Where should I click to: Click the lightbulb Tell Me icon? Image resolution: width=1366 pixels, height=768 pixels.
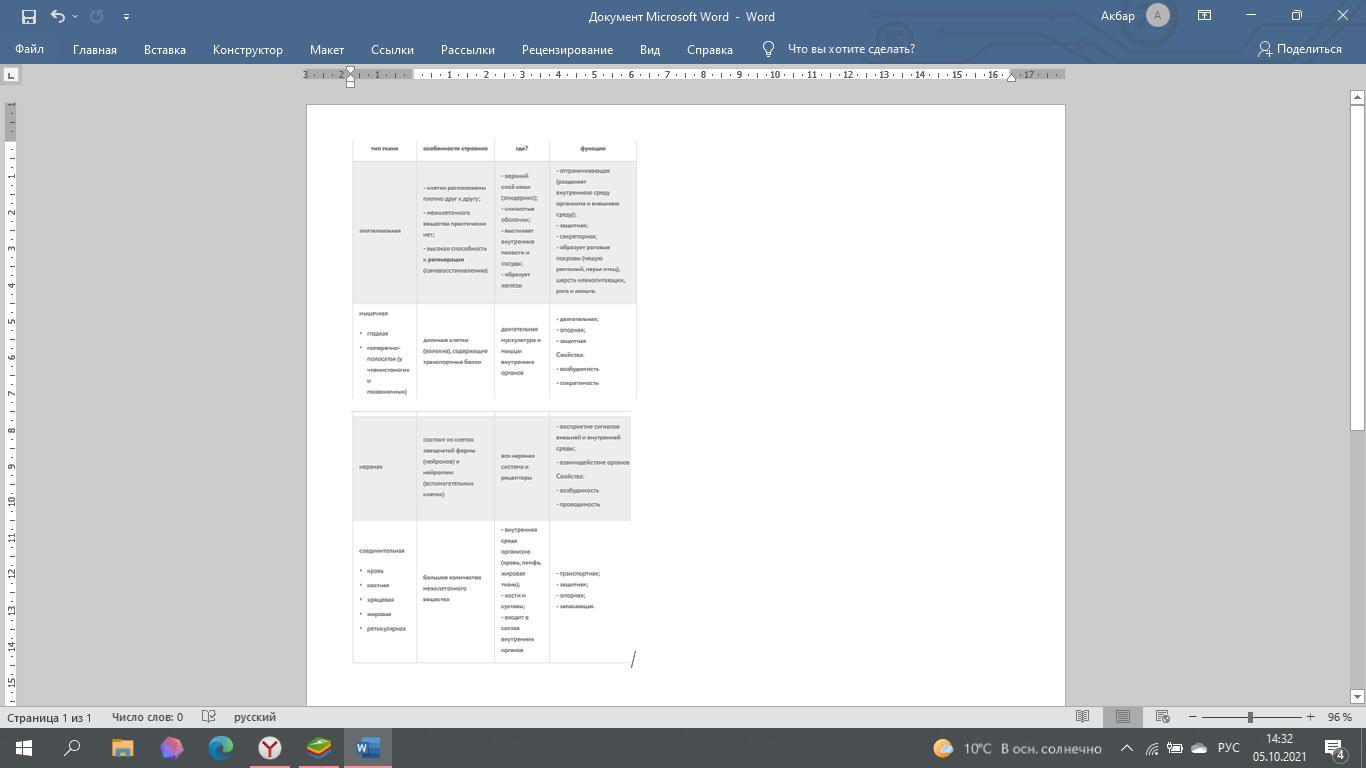768,49
